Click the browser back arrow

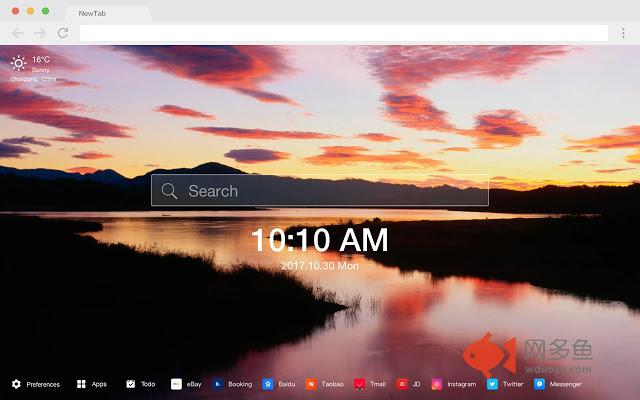pos(18,33)
